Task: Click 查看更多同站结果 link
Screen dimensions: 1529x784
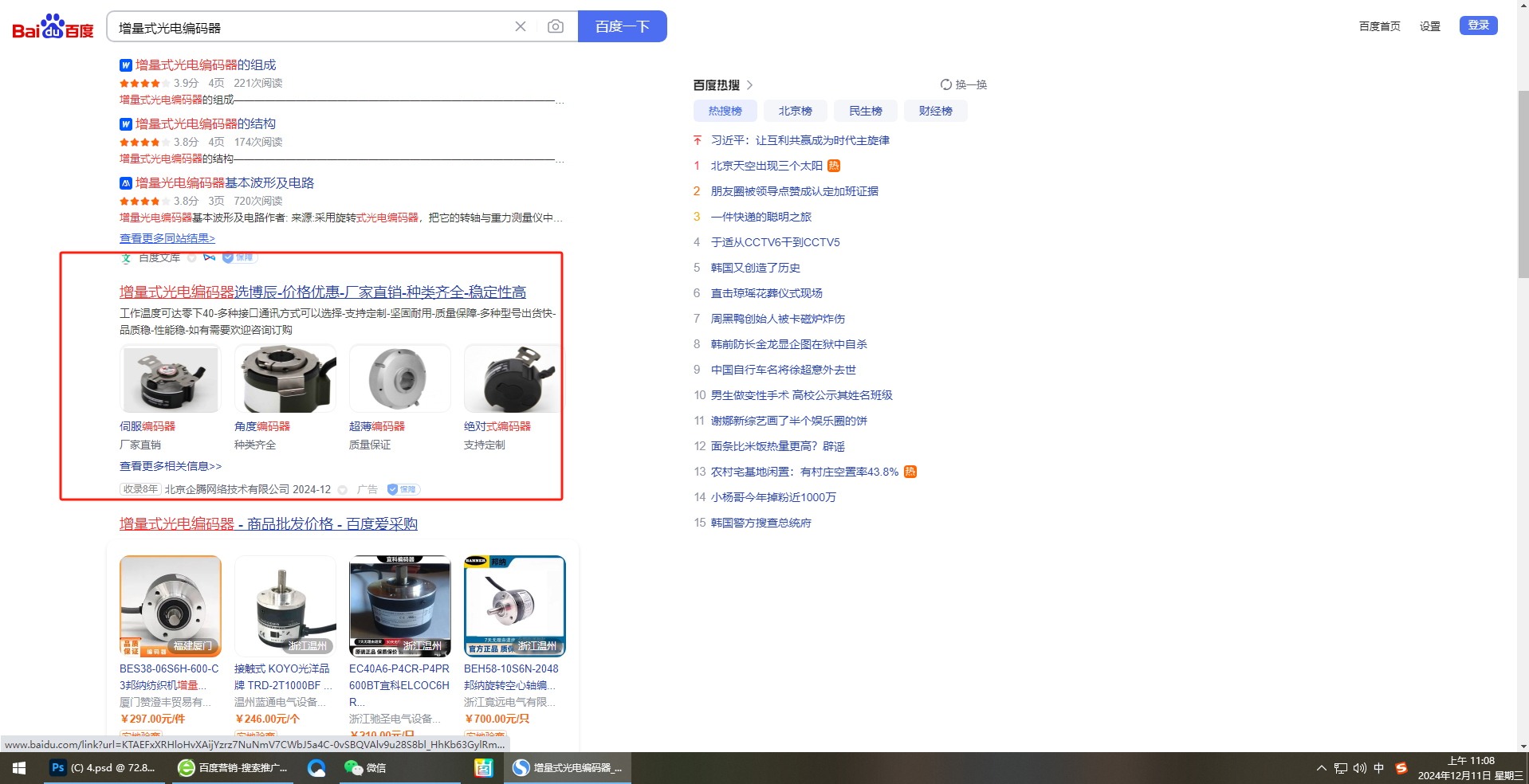Action: pyautogui.click(x=167, y=238)
